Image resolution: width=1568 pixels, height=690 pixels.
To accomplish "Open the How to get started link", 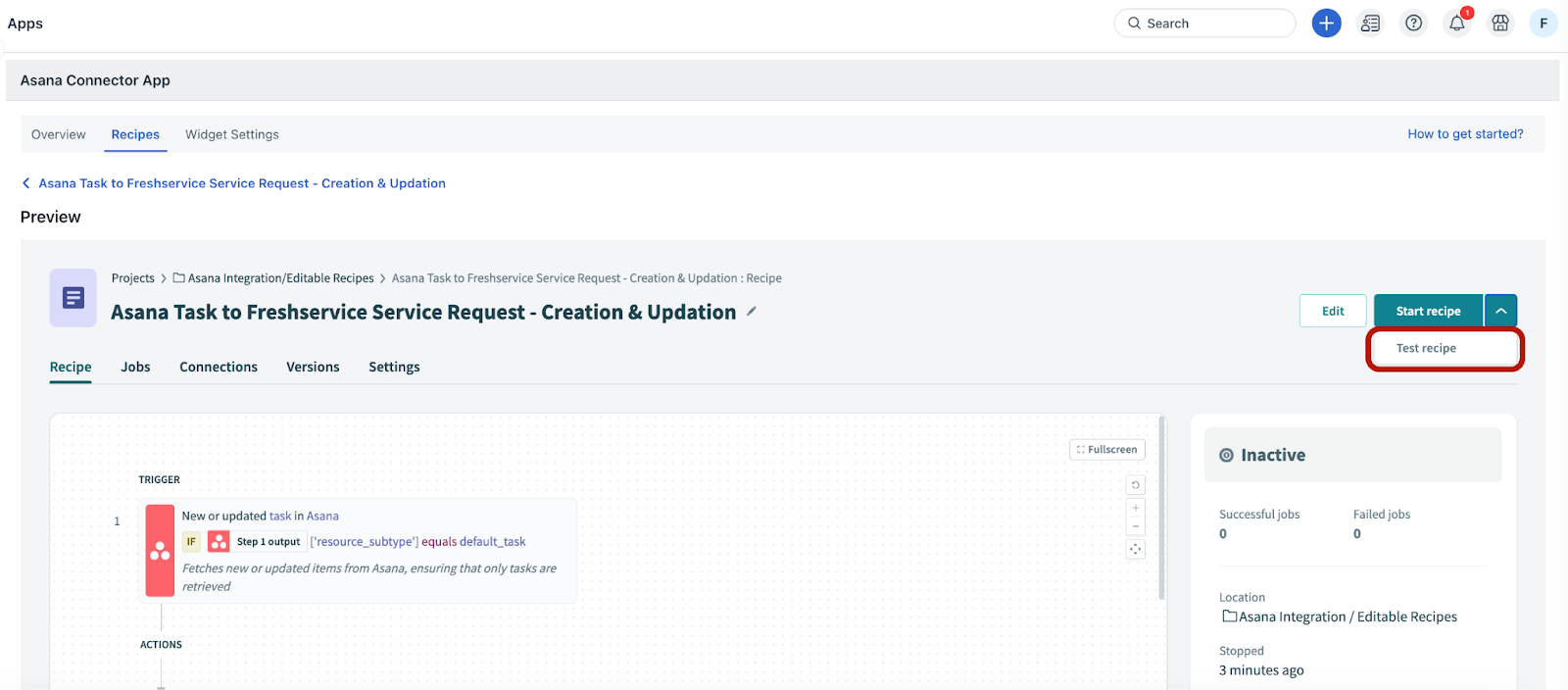I will pyautogui.click(x=1465, y=134).
